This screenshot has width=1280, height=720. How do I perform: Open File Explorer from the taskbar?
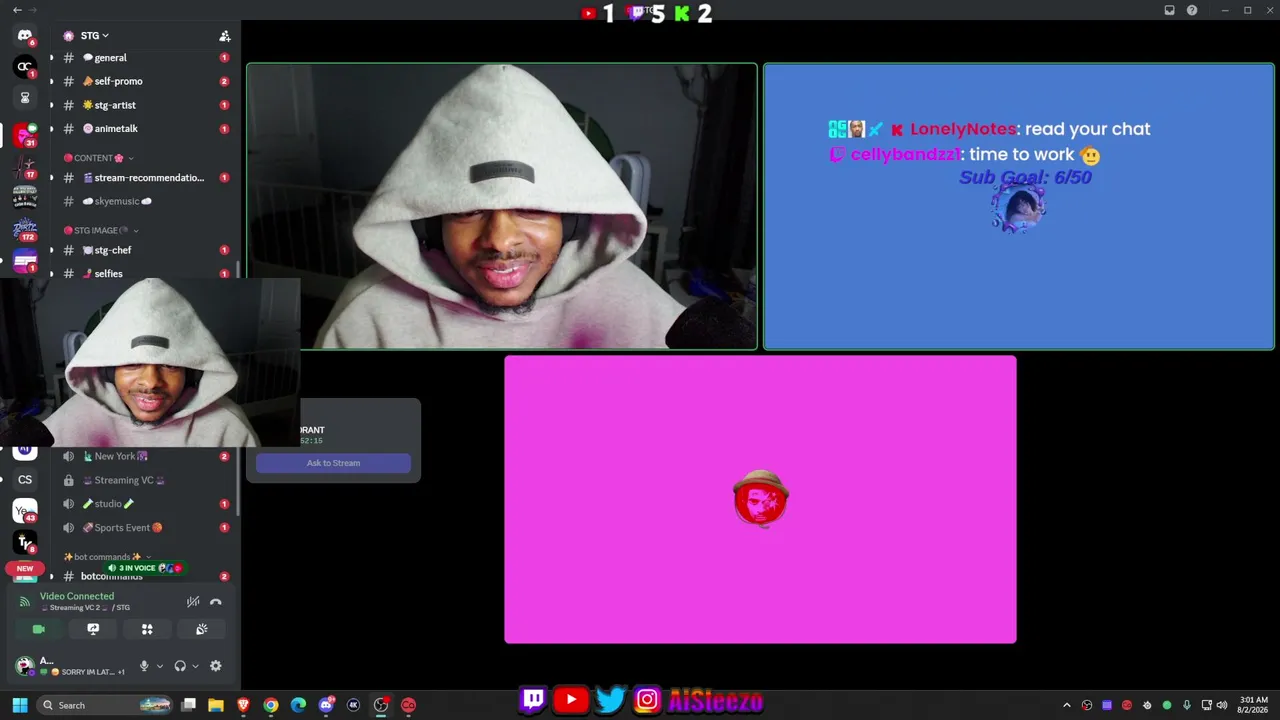pyautogui.click(x=215, y=705)
